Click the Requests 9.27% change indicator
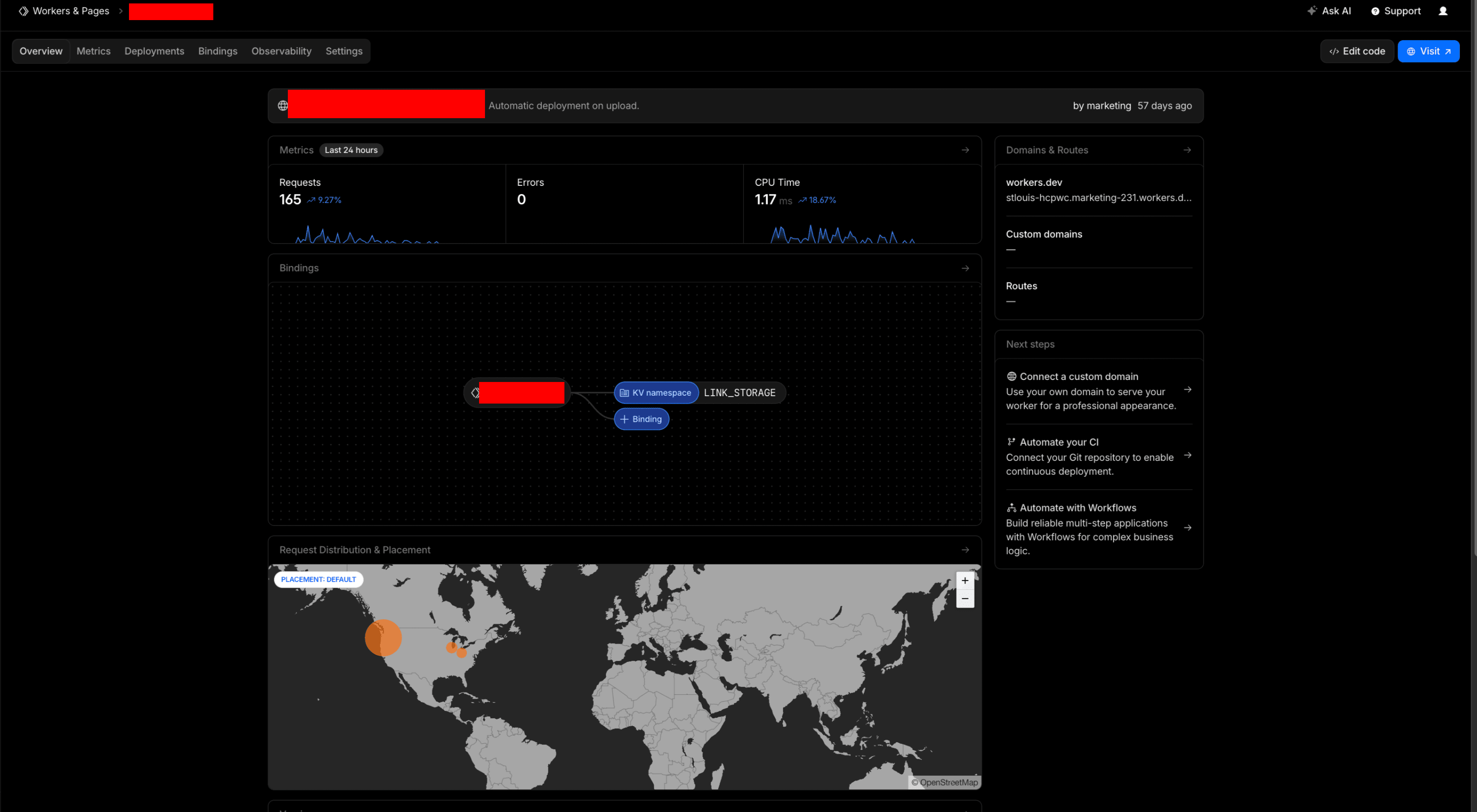The image size is (1477, 812). pyautogui.click(x=325, y=200)
